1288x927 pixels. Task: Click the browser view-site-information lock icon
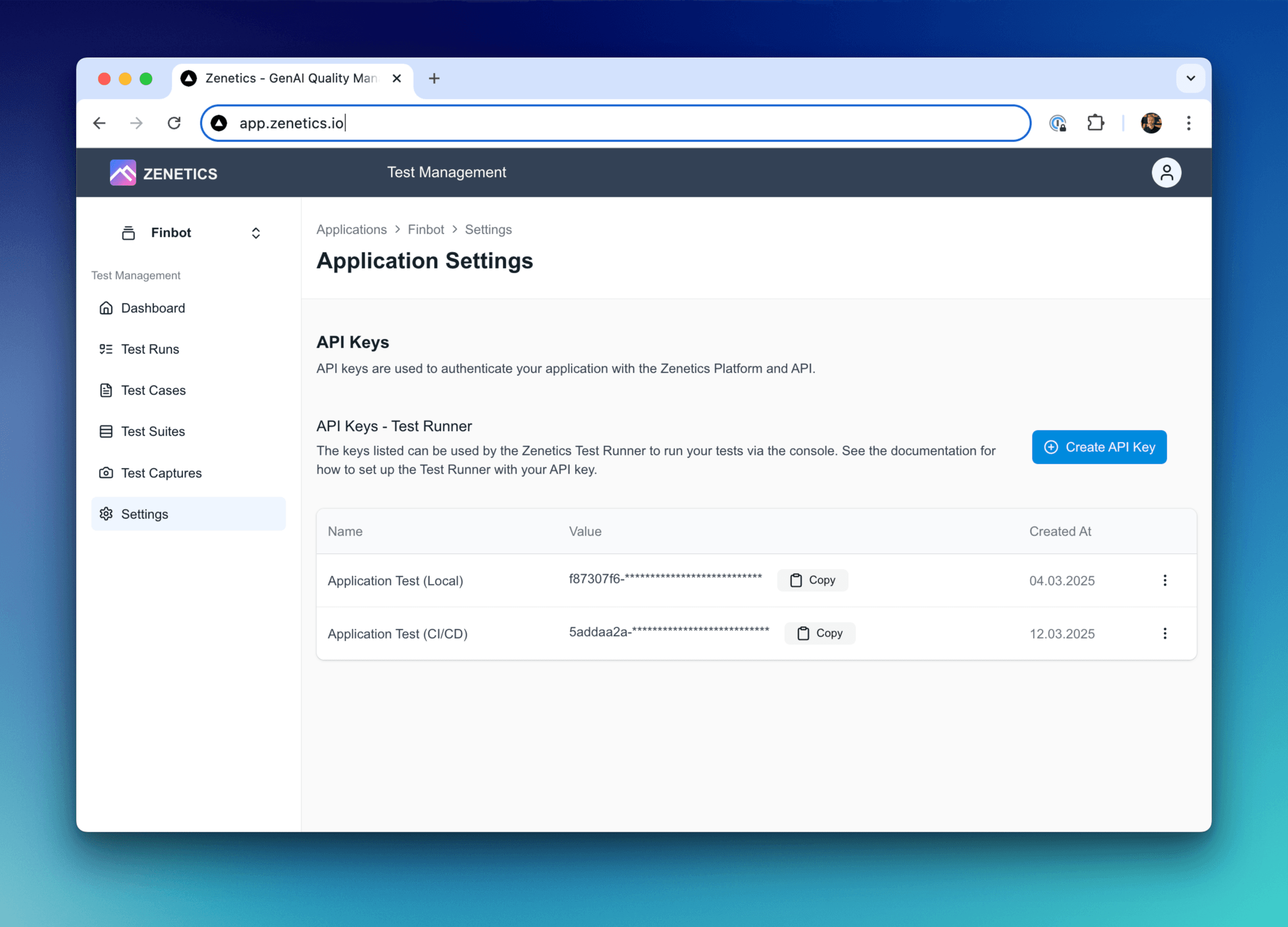[1057, 123]
